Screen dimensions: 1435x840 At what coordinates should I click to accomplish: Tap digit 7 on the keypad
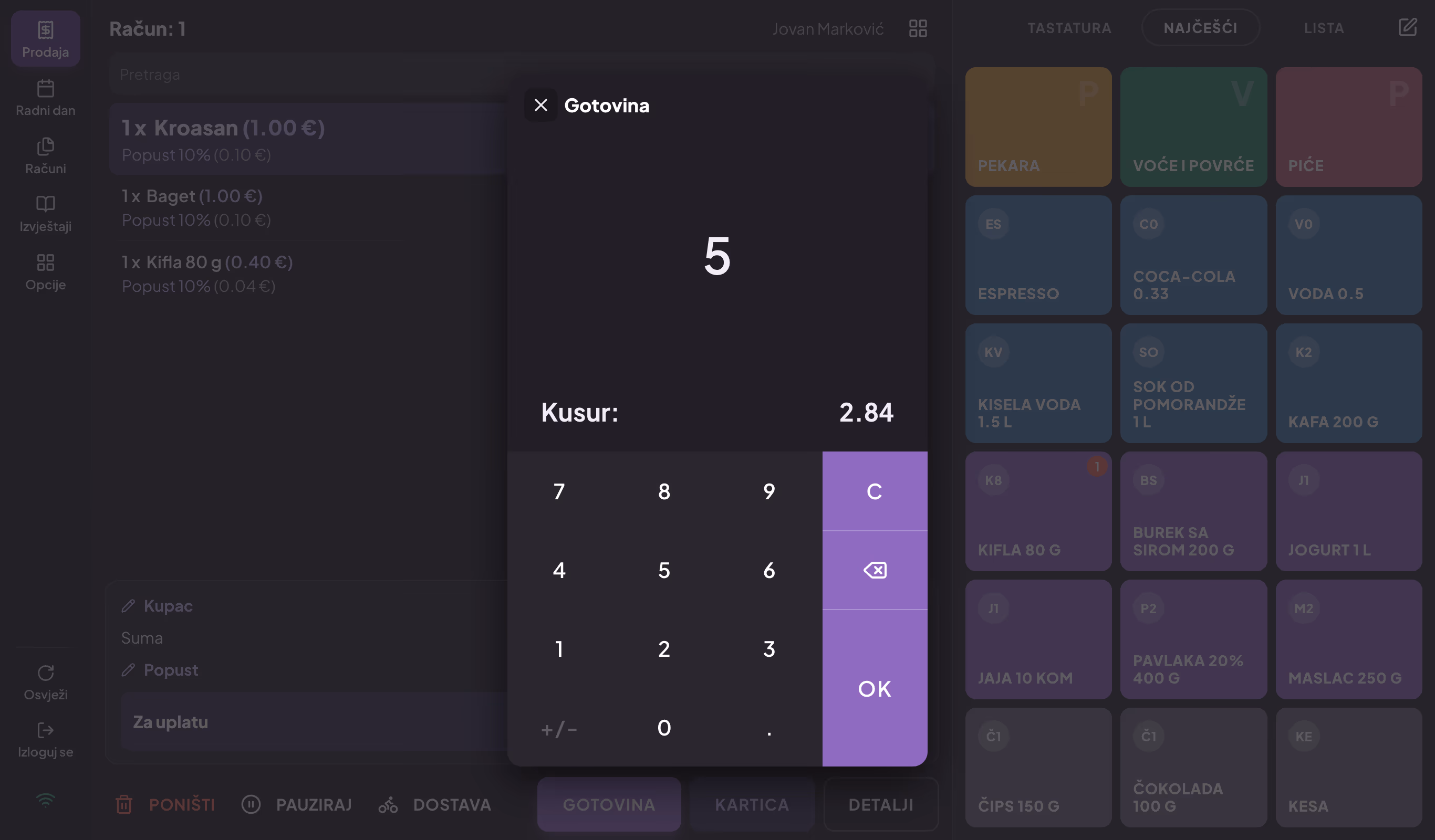click(559, 491)
